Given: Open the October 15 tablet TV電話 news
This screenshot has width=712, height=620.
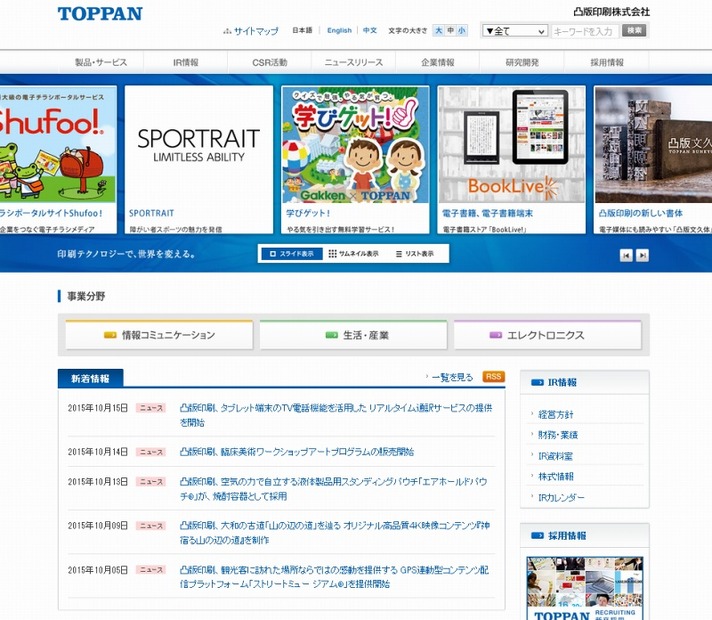Looking at the screenshot, I should [336, 415].
